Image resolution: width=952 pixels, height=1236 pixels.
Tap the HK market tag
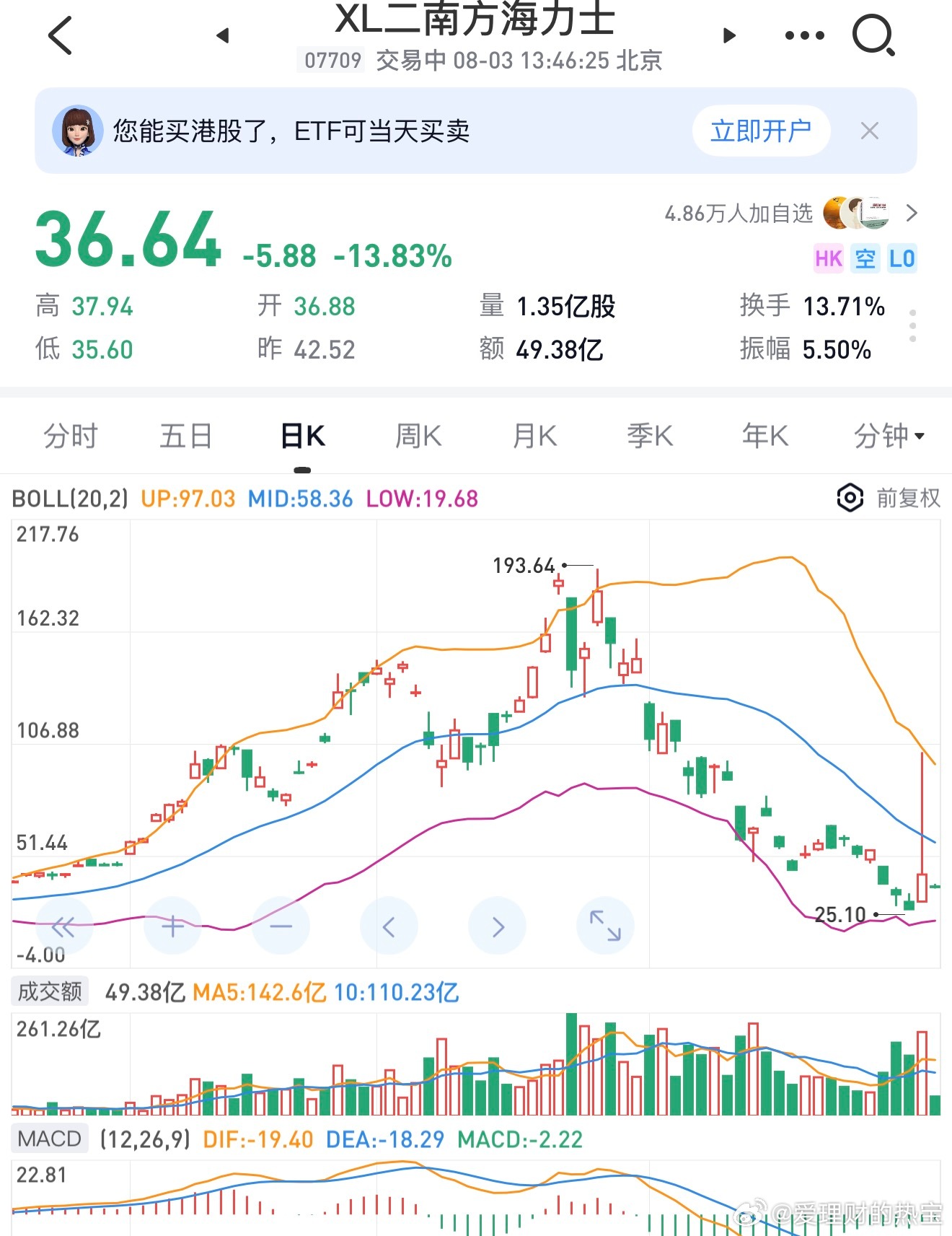[x=829, y=258]
